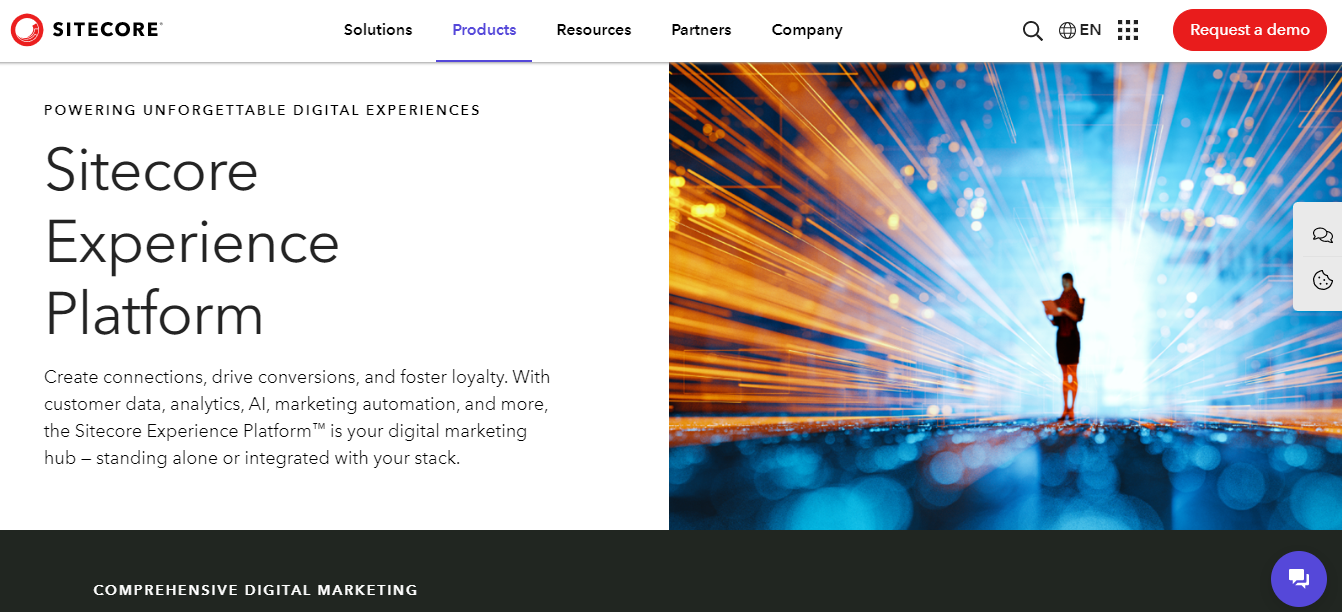Image resolution: width=1342 pixels, height=612 pixels.
Task: Expand the Partners menu
Action: pos(701,30)
